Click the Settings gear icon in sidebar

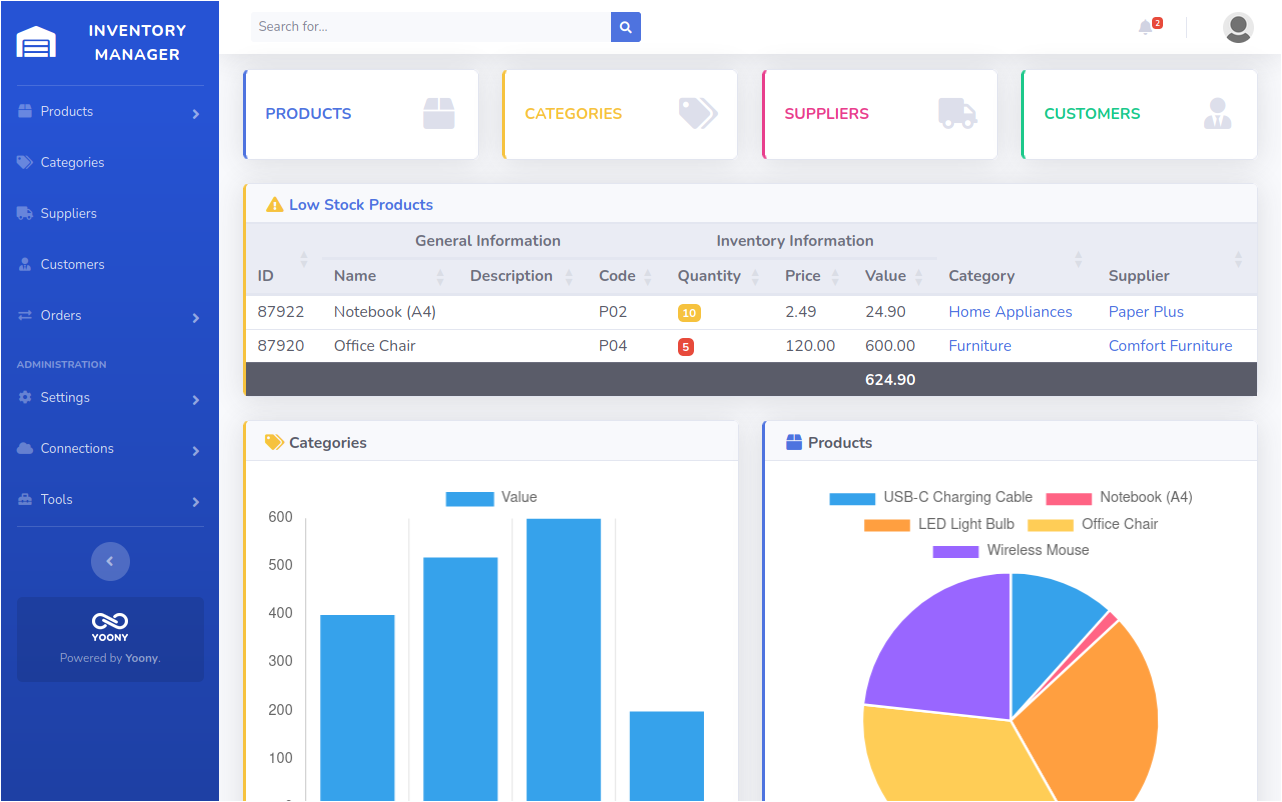25,397
